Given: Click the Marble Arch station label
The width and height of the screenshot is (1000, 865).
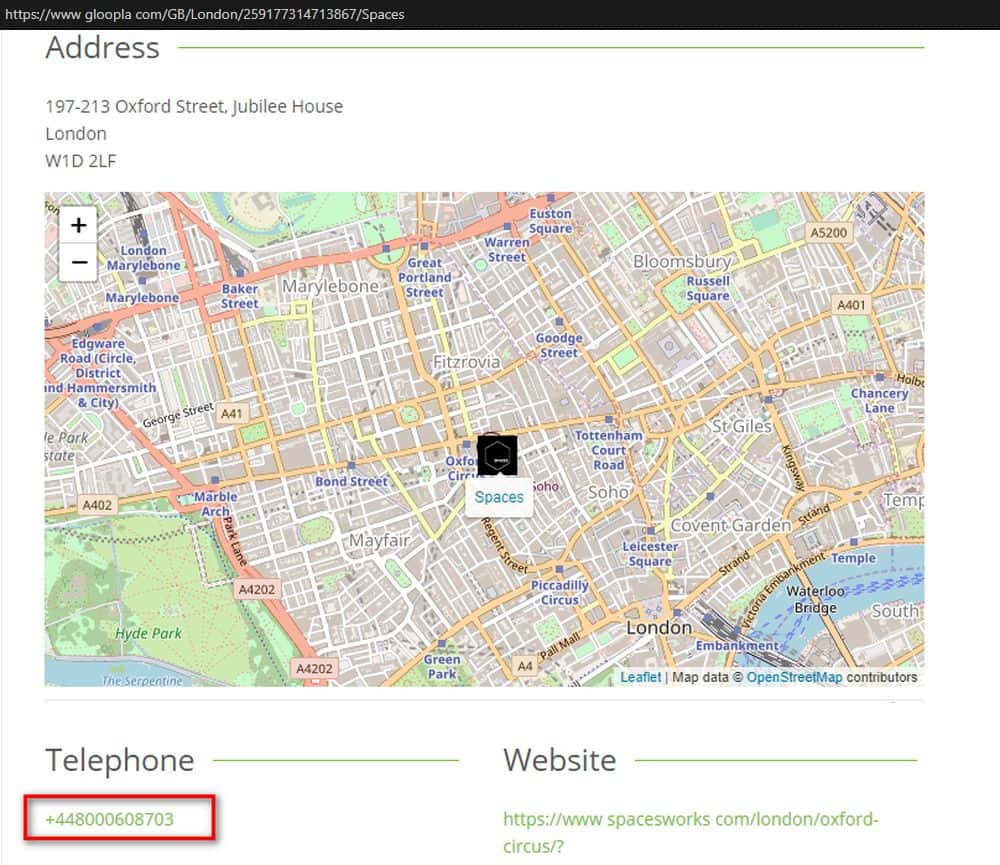Looking at the screenshot, I should tap(215, 504).
